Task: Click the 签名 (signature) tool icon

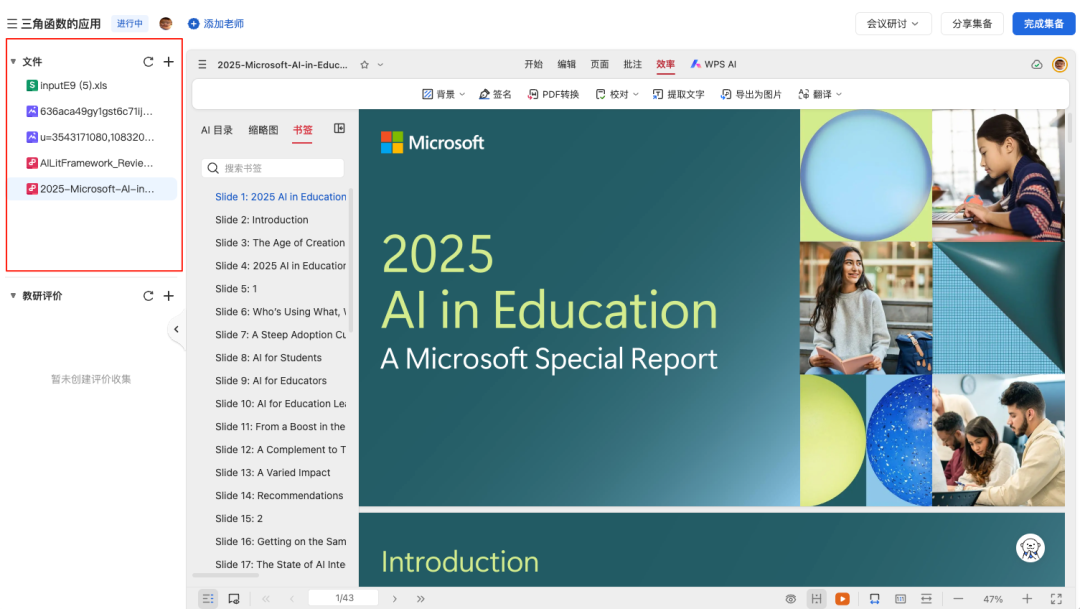Action: [495, 94]
